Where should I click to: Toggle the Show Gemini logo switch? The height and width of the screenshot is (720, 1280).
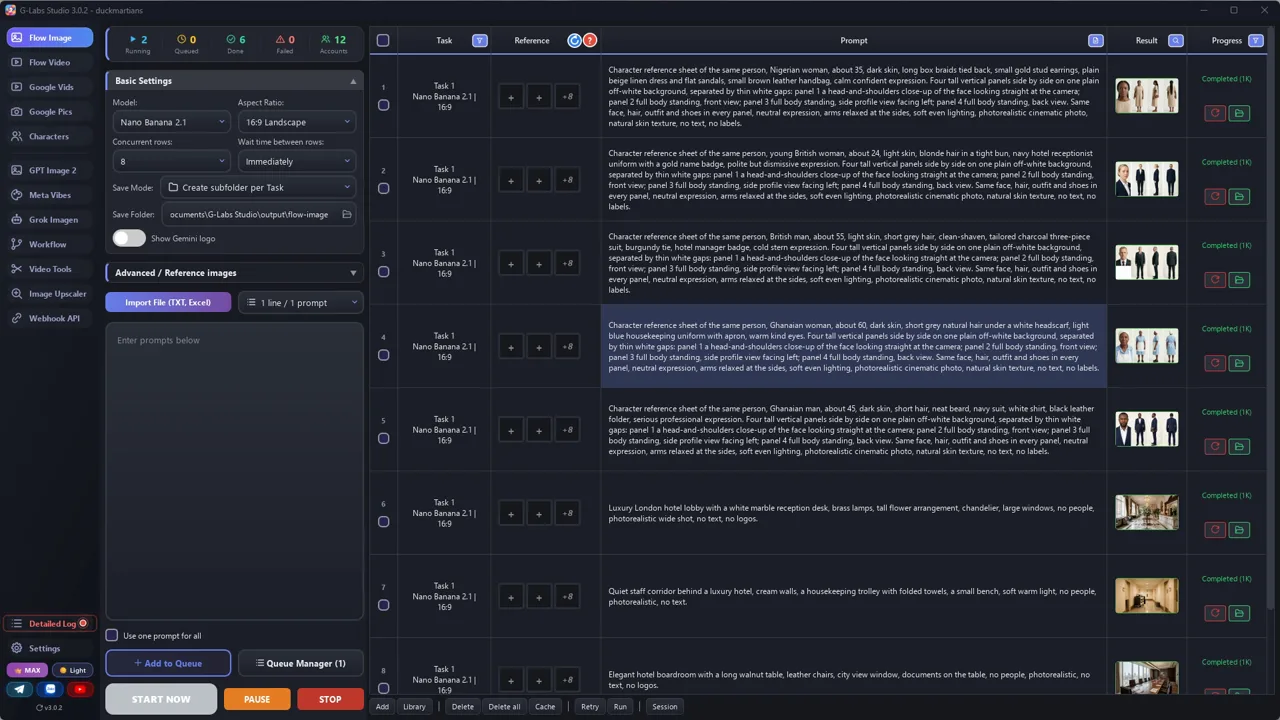(129, 238)
